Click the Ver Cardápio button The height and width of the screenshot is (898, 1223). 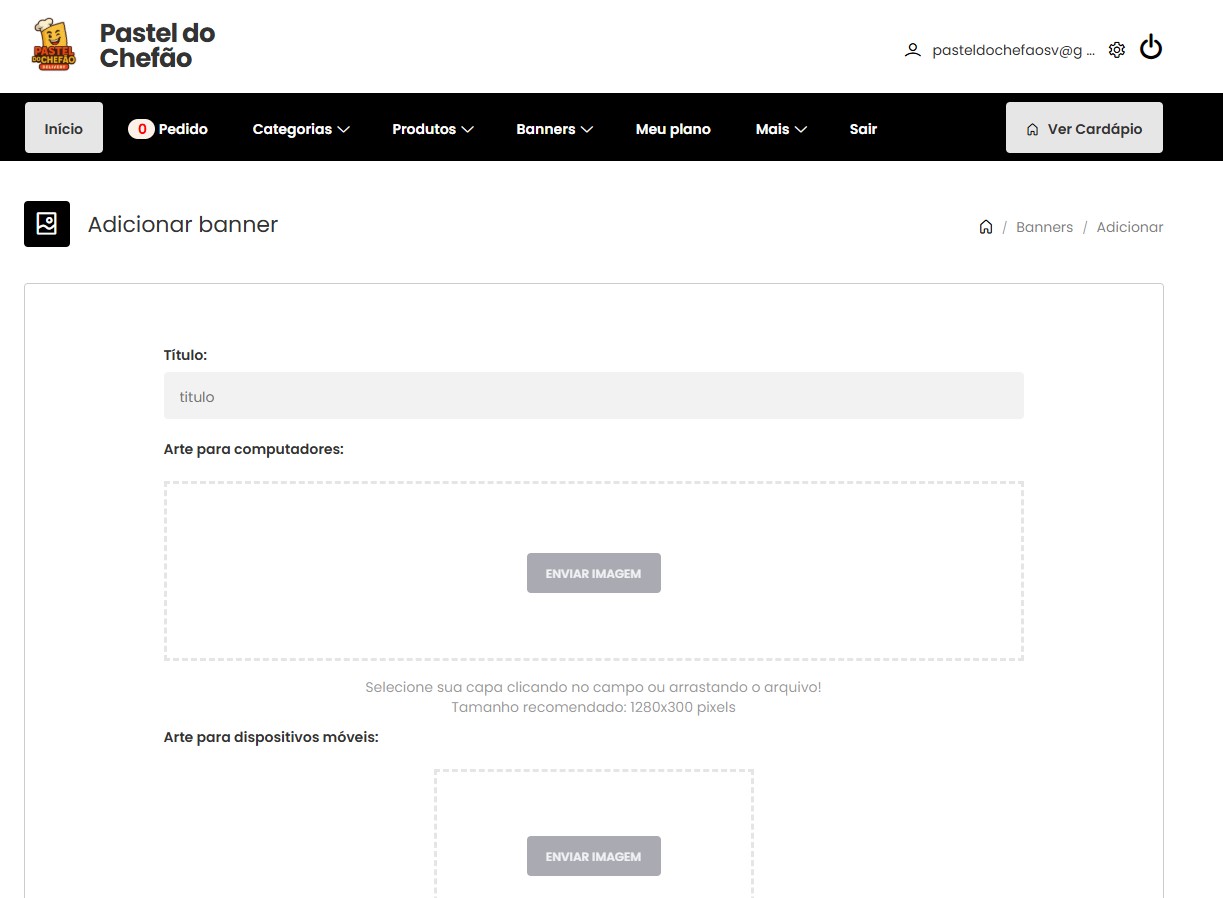pos(1084,127)
